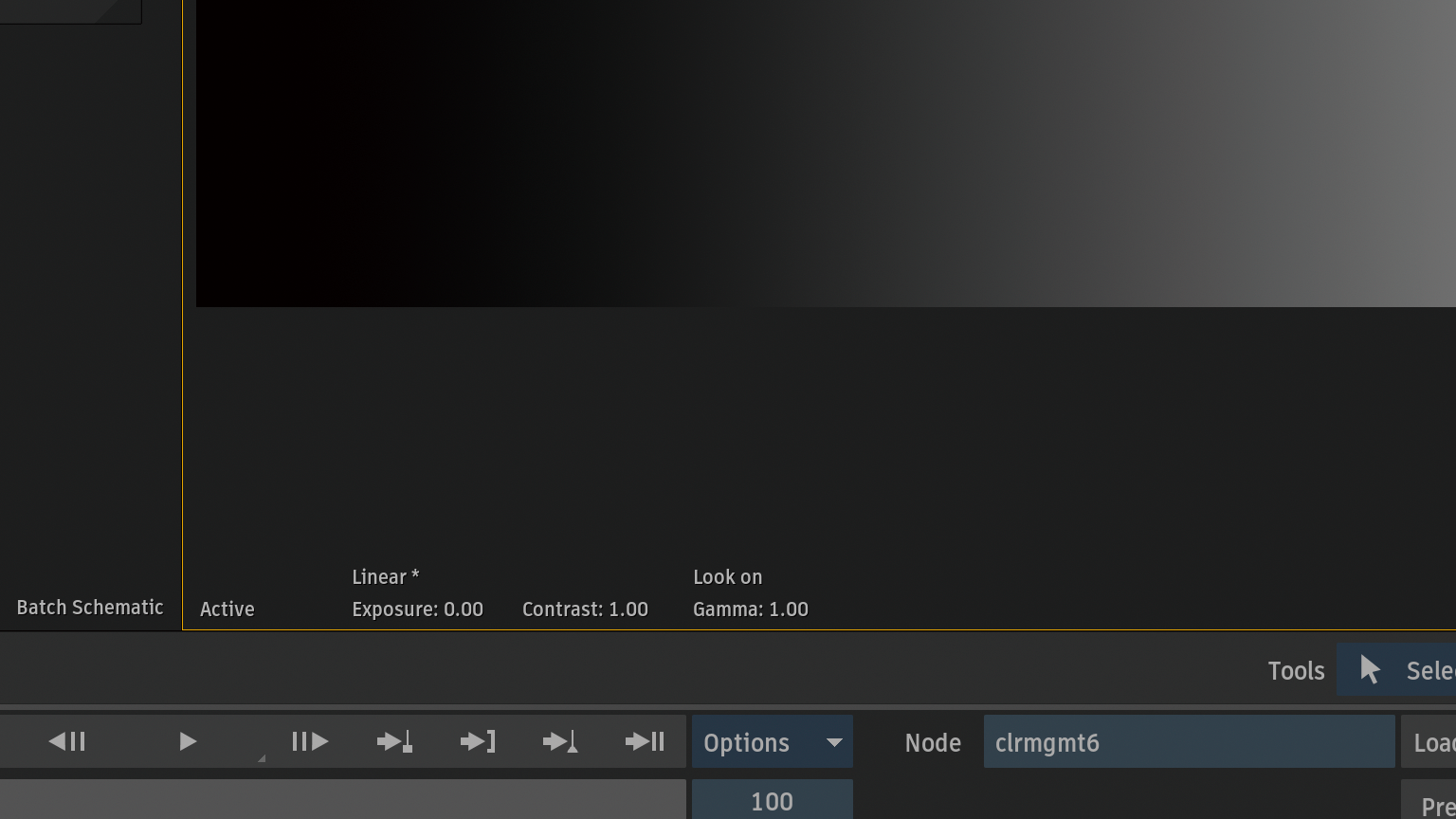Step forward one frame
Image resolution: width=1456 pixels, height=819 pixels.
310,741
